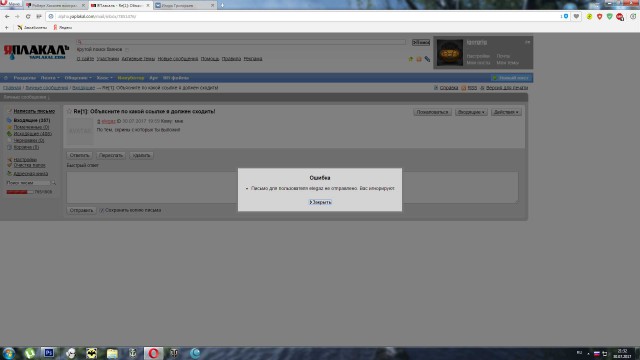Click the Поиск писем field

(28, 183)
